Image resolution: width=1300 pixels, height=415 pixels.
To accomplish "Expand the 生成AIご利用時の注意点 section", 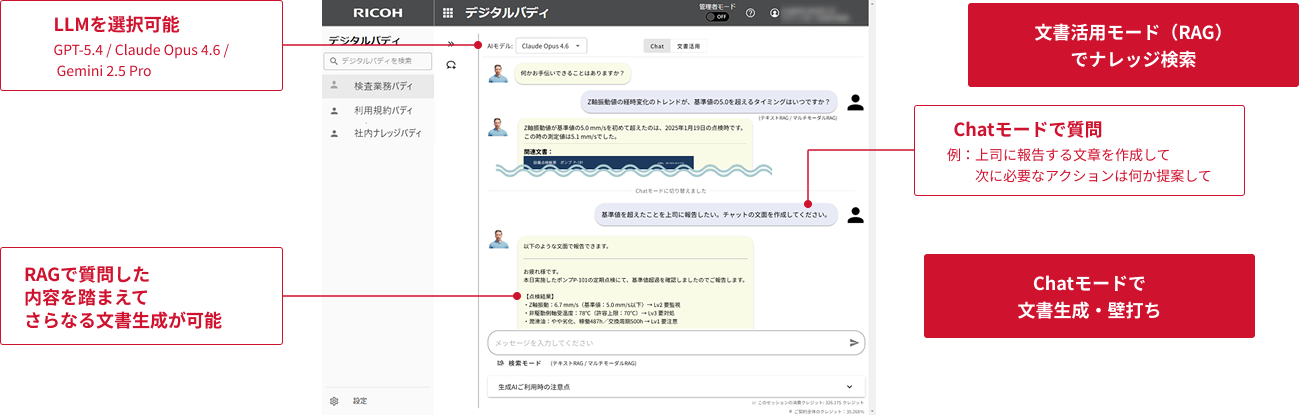I will tap(676, 386).
